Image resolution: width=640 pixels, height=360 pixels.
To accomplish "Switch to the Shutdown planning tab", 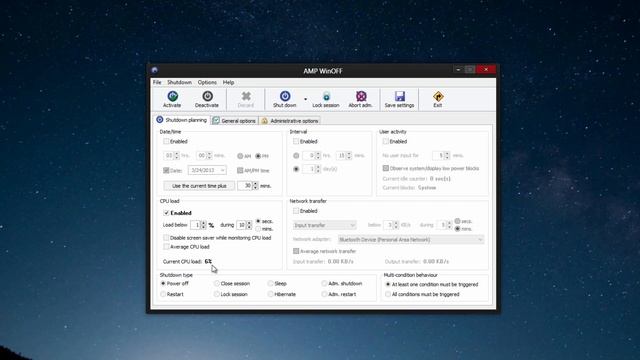I will (182, 120).
